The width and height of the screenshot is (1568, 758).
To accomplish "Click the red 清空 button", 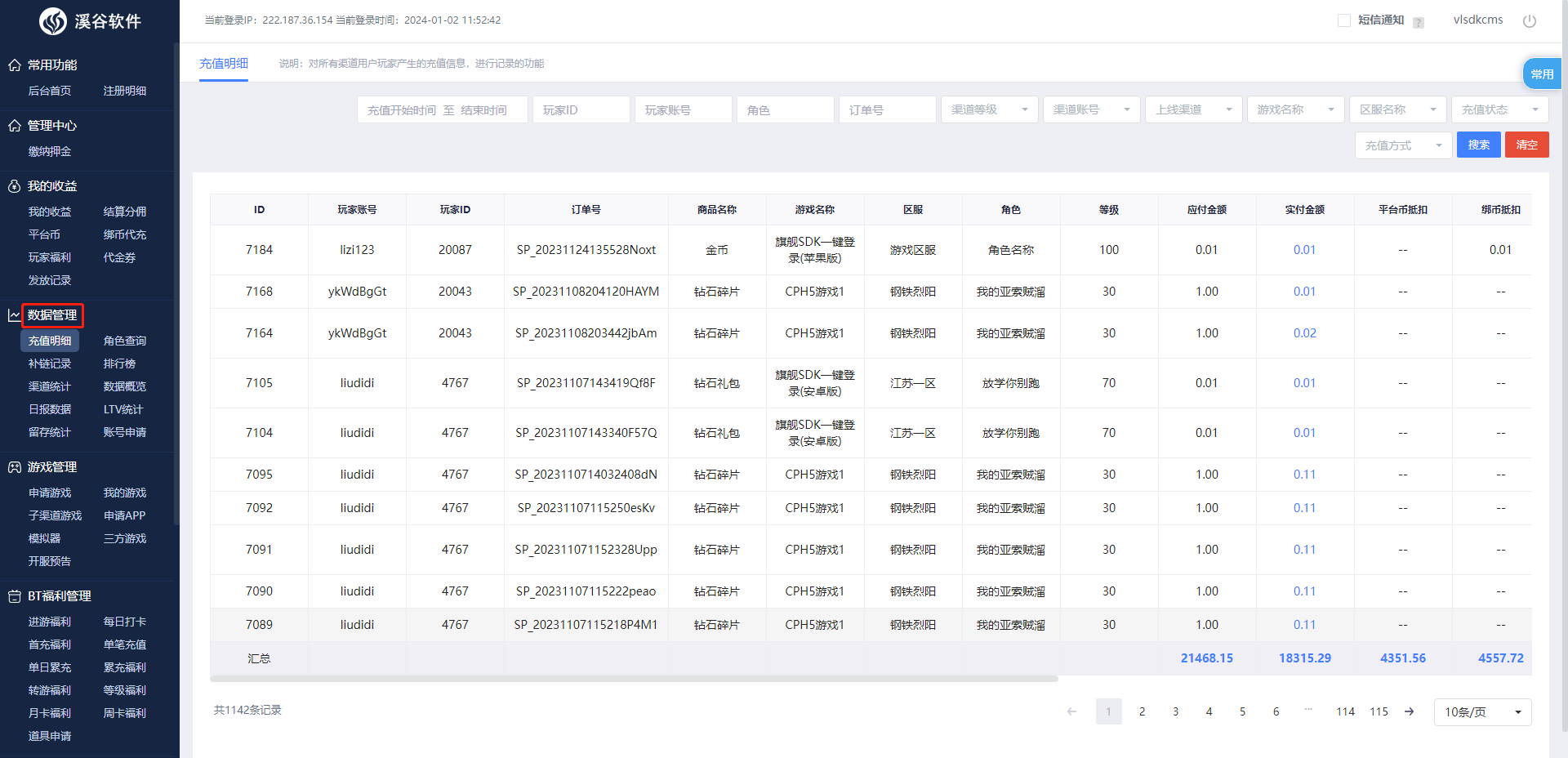I will click(1527, 145).
